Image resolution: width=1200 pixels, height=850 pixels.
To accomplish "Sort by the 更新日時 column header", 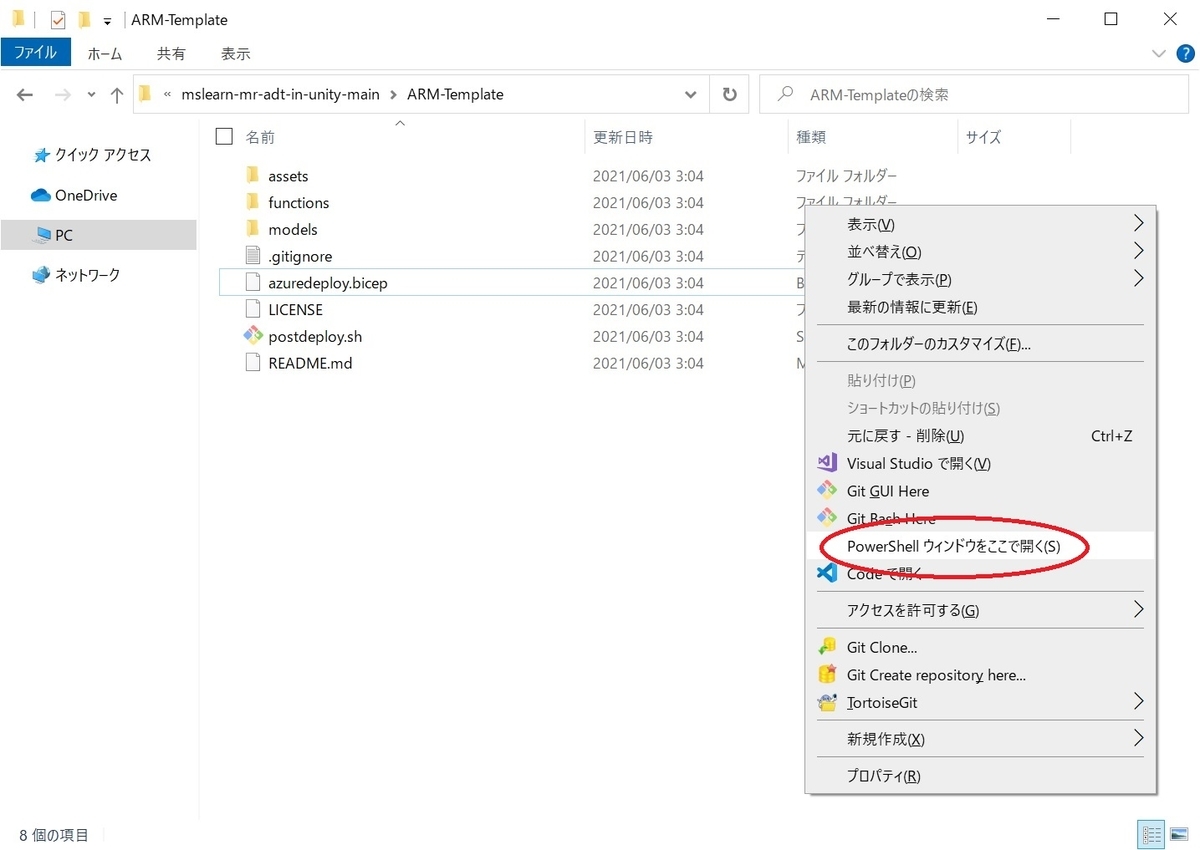I will pyautogui.click(x=622, y=137).
